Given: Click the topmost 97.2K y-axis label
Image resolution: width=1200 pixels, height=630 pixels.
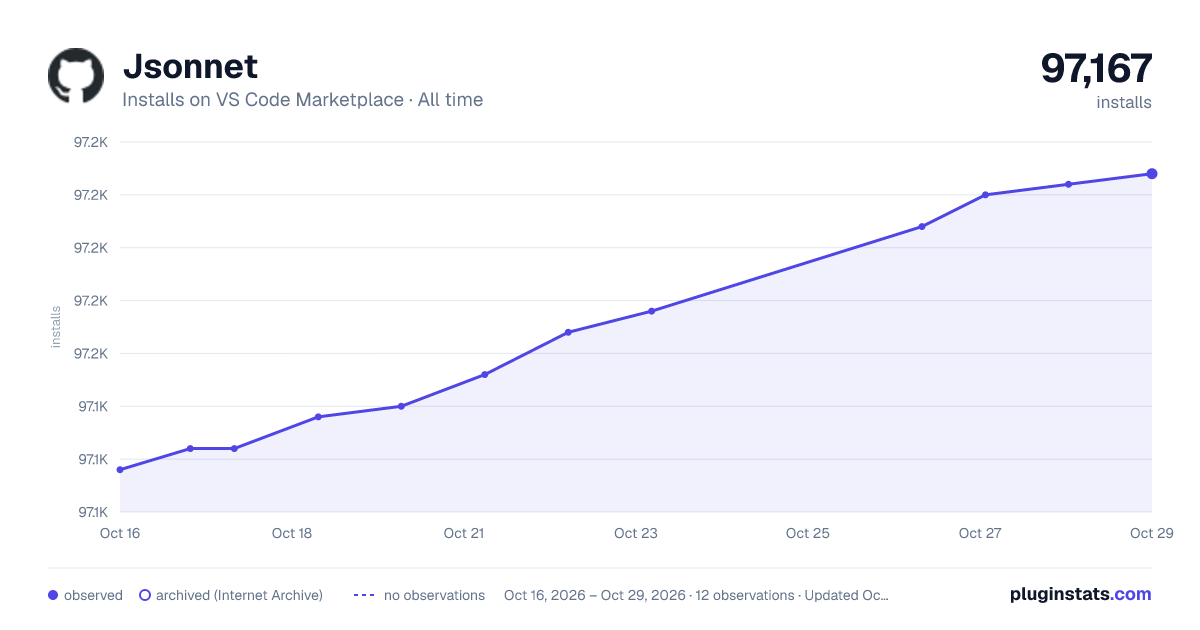Looking at the screenshot, I should pyautogui.click(x=91, y=142).
